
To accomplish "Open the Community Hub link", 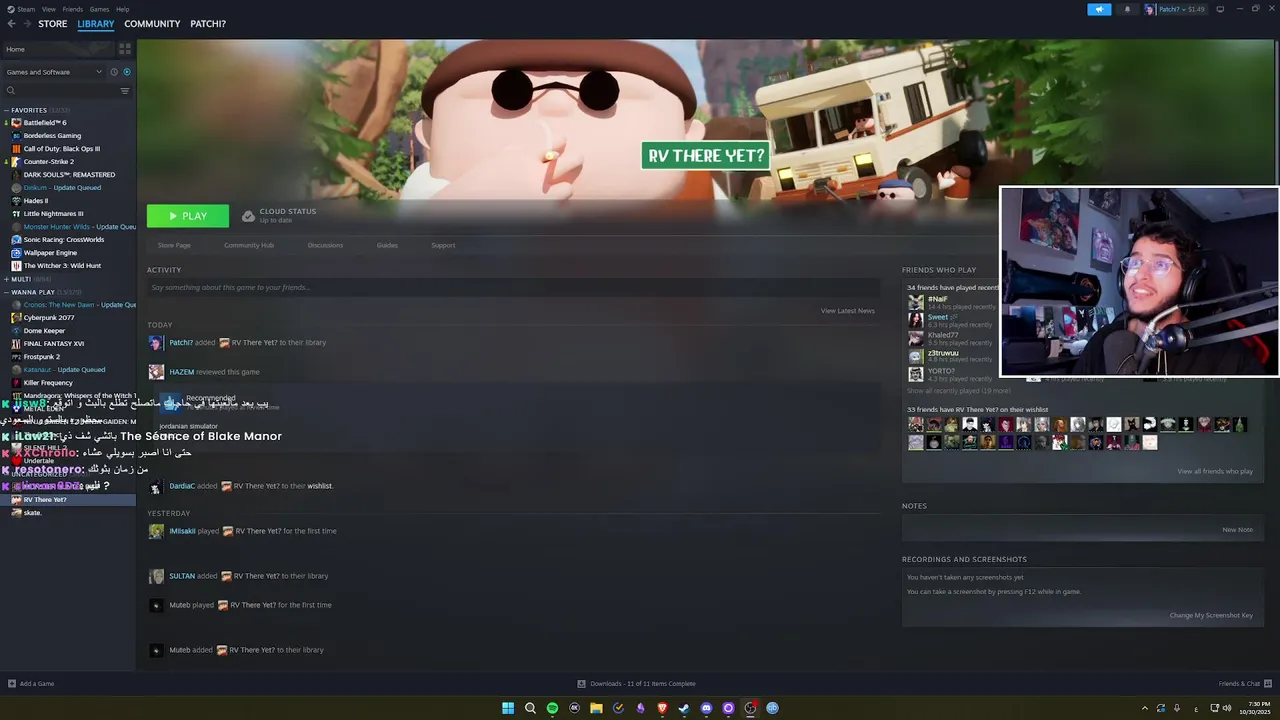I will click(x=249, y=245).
